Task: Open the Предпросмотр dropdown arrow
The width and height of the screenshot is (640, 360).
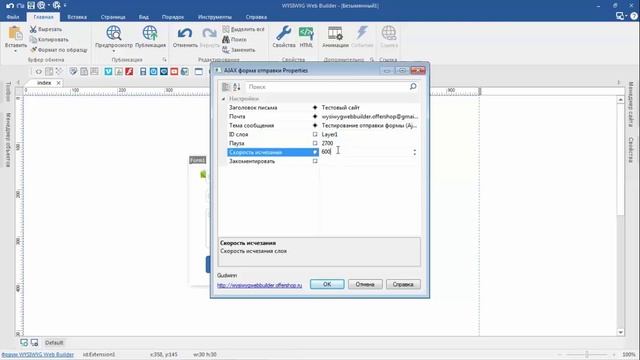Action: [x=114, y=51]
